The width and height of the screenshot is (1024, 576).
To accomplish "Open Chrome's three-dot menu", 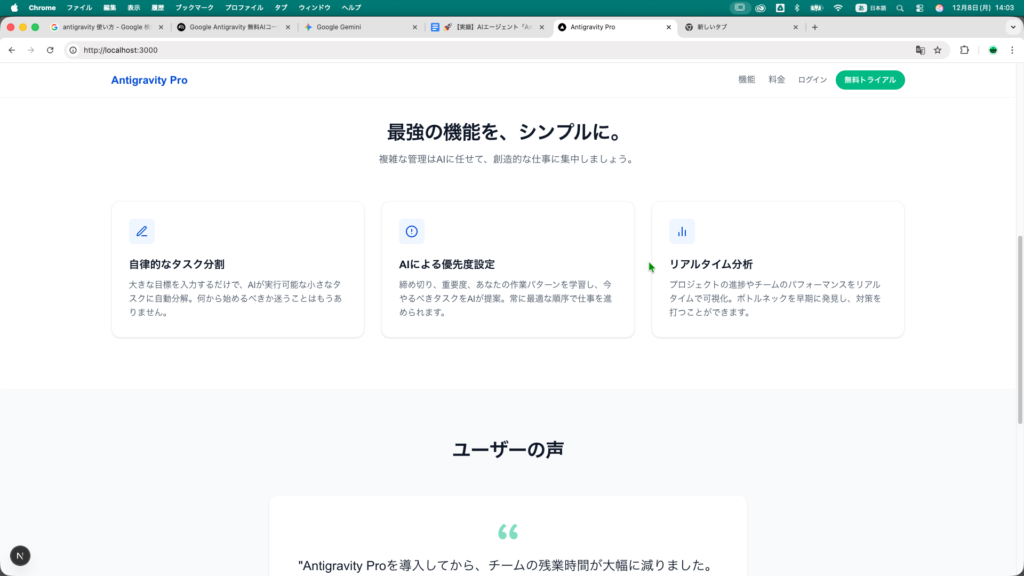I will coord(1012,50).
